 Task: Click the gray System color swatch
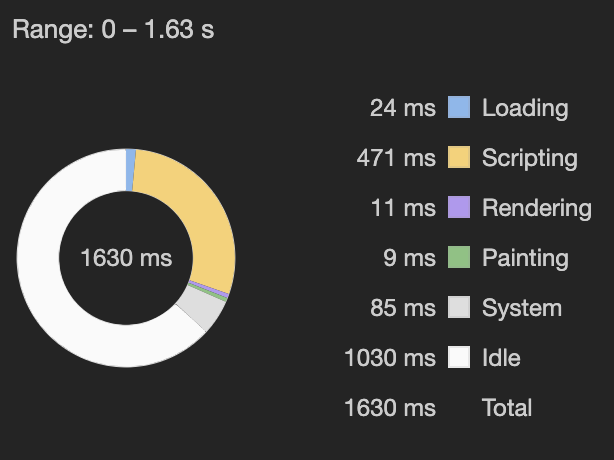459,307
